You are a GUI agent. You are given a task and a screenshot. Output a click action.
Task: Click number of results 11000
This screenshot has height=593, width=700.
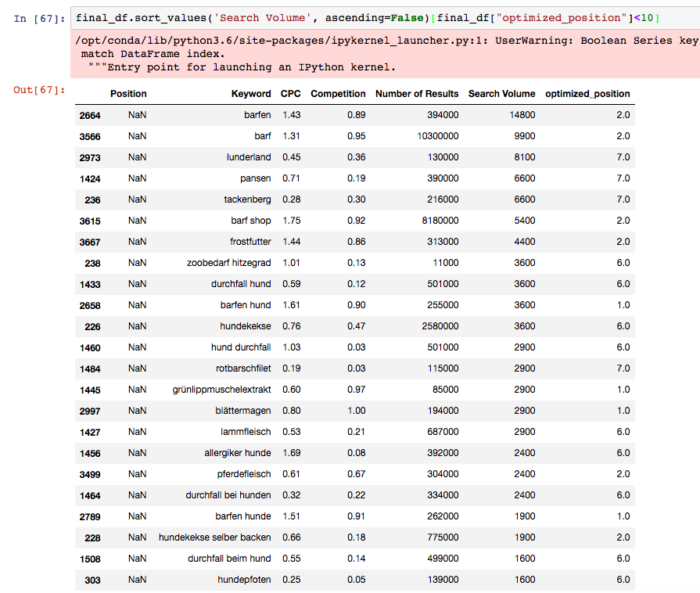pos(446,263)
